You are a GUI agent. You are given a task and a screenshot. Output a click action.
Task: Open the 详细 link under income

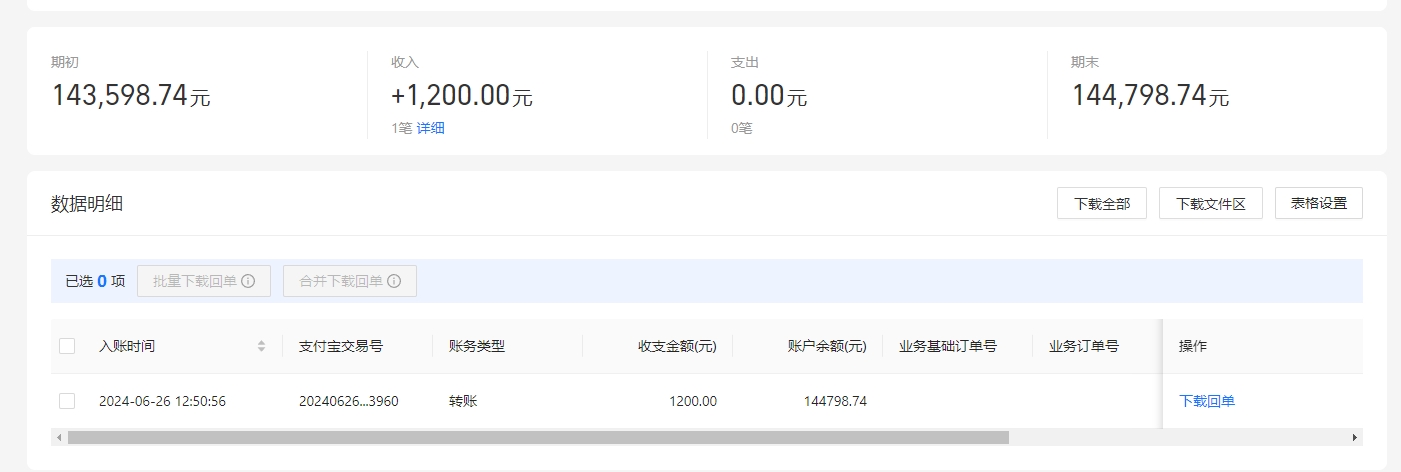point(431,128)
